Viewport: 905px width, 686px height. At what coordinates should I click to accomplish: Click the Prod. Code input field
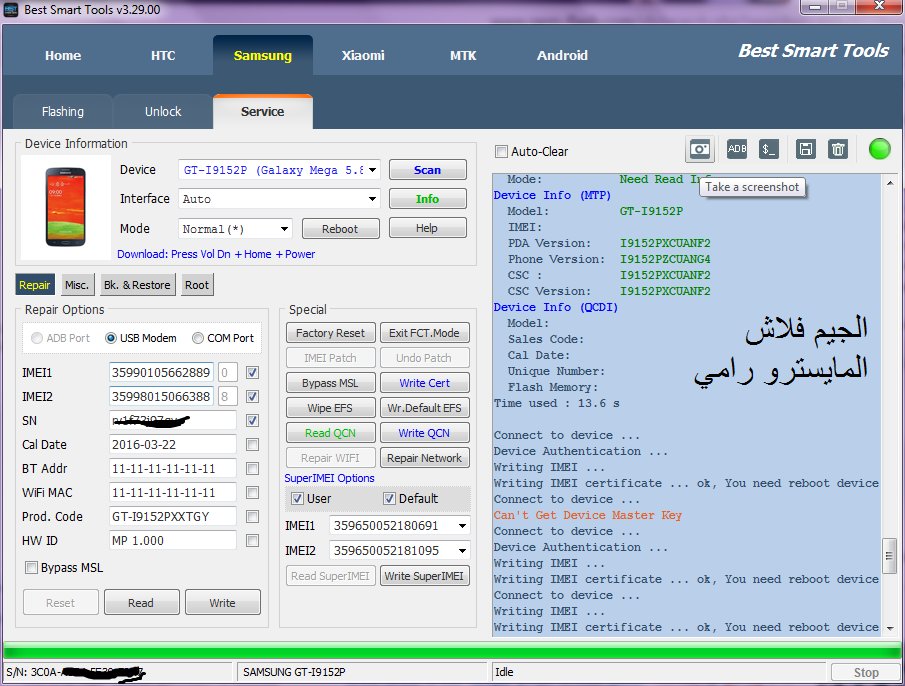173,516
